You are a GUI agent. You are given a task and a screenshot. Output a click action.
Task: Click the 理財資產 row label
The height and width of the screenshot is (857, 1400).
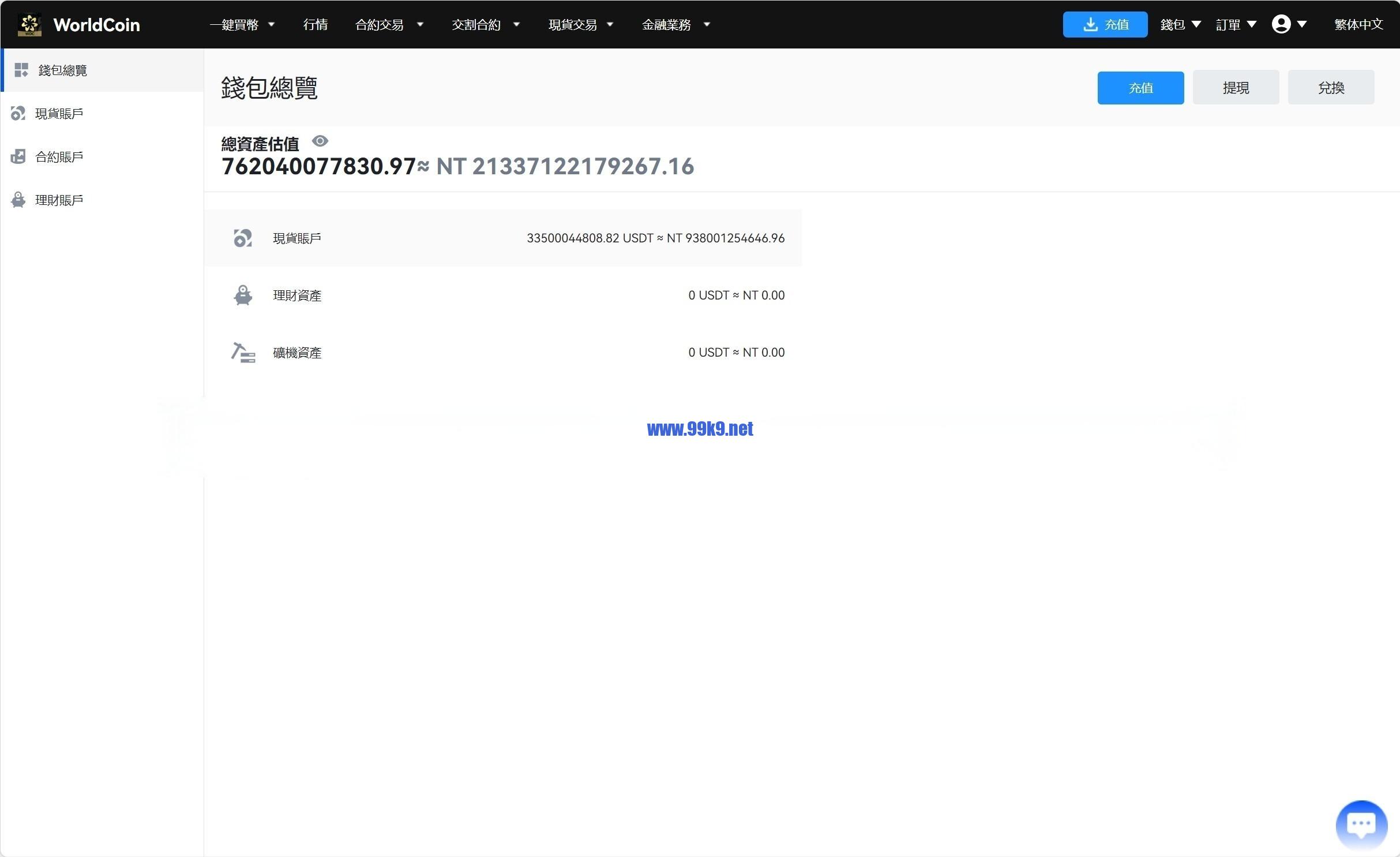click(x=297, y=295)
